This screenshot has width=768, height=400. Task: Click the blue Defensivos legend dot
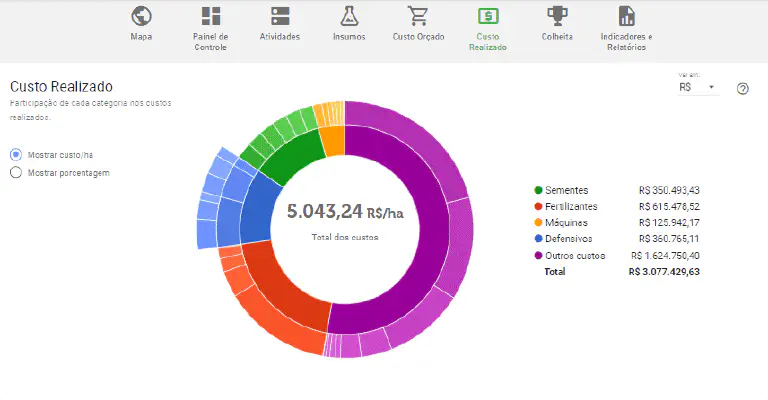(539, 239)
